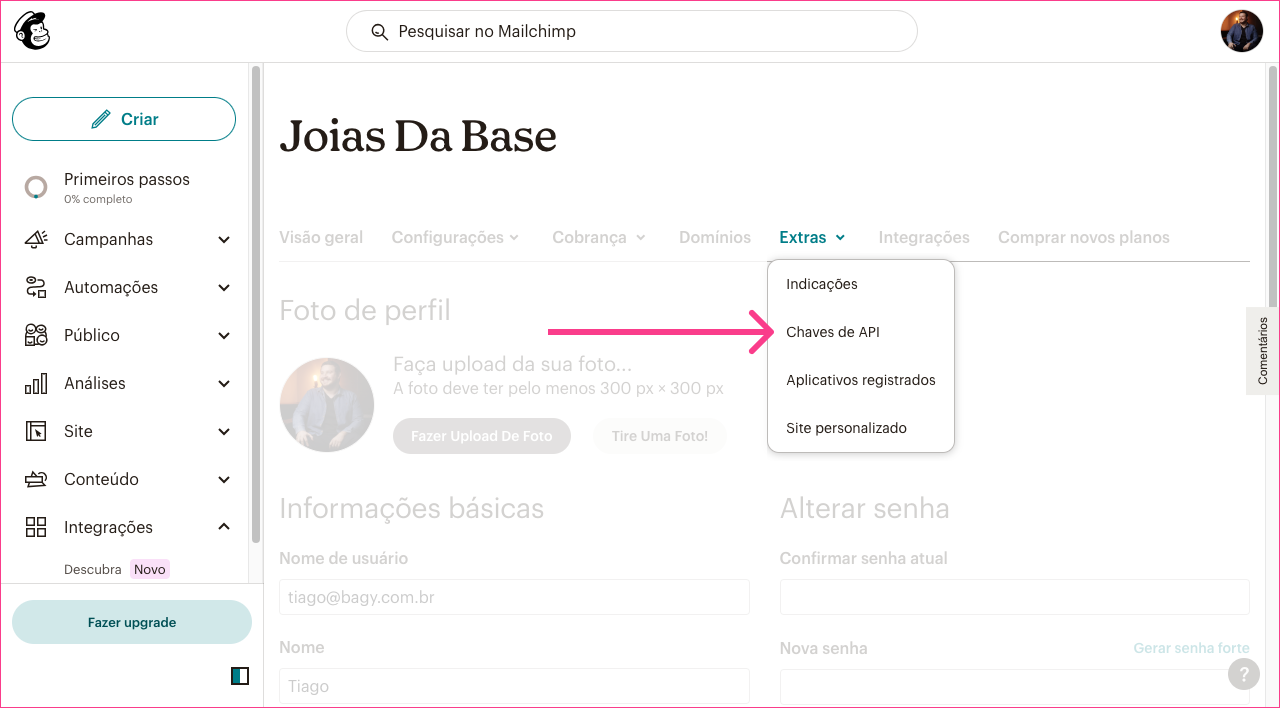Click the Conteúdo icon in sidebar
The image size is (1280, 708).
36,479
